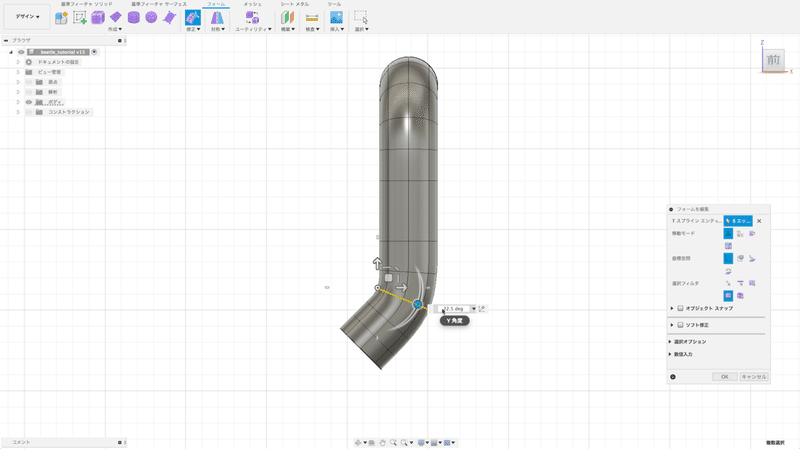Click the Insert image icon
800x449 pixels.
pos(336,18)
